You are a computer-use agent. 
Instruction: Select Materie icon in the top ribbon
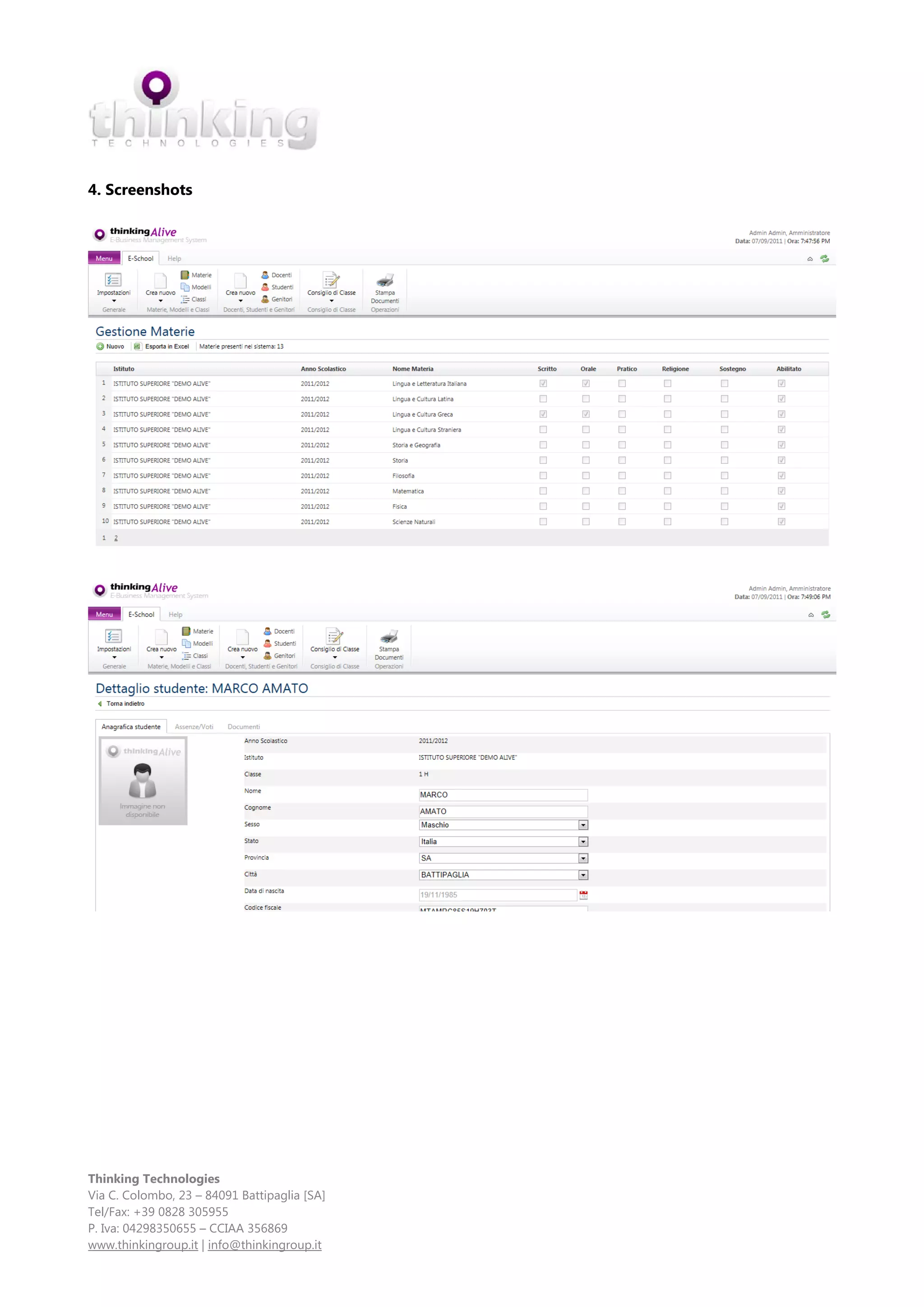point(185,275)
